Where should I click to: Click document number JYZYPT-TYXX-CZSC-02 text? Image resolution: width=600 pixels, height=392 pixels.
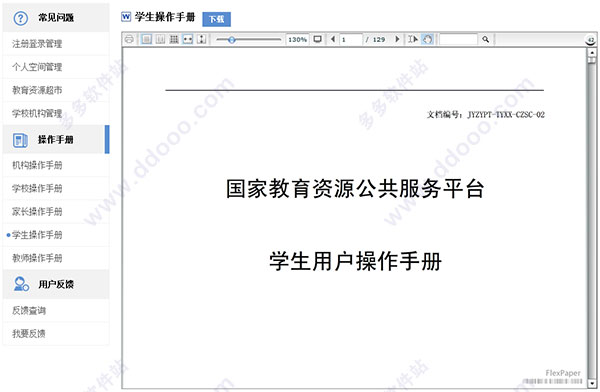(x=506, y=114)
